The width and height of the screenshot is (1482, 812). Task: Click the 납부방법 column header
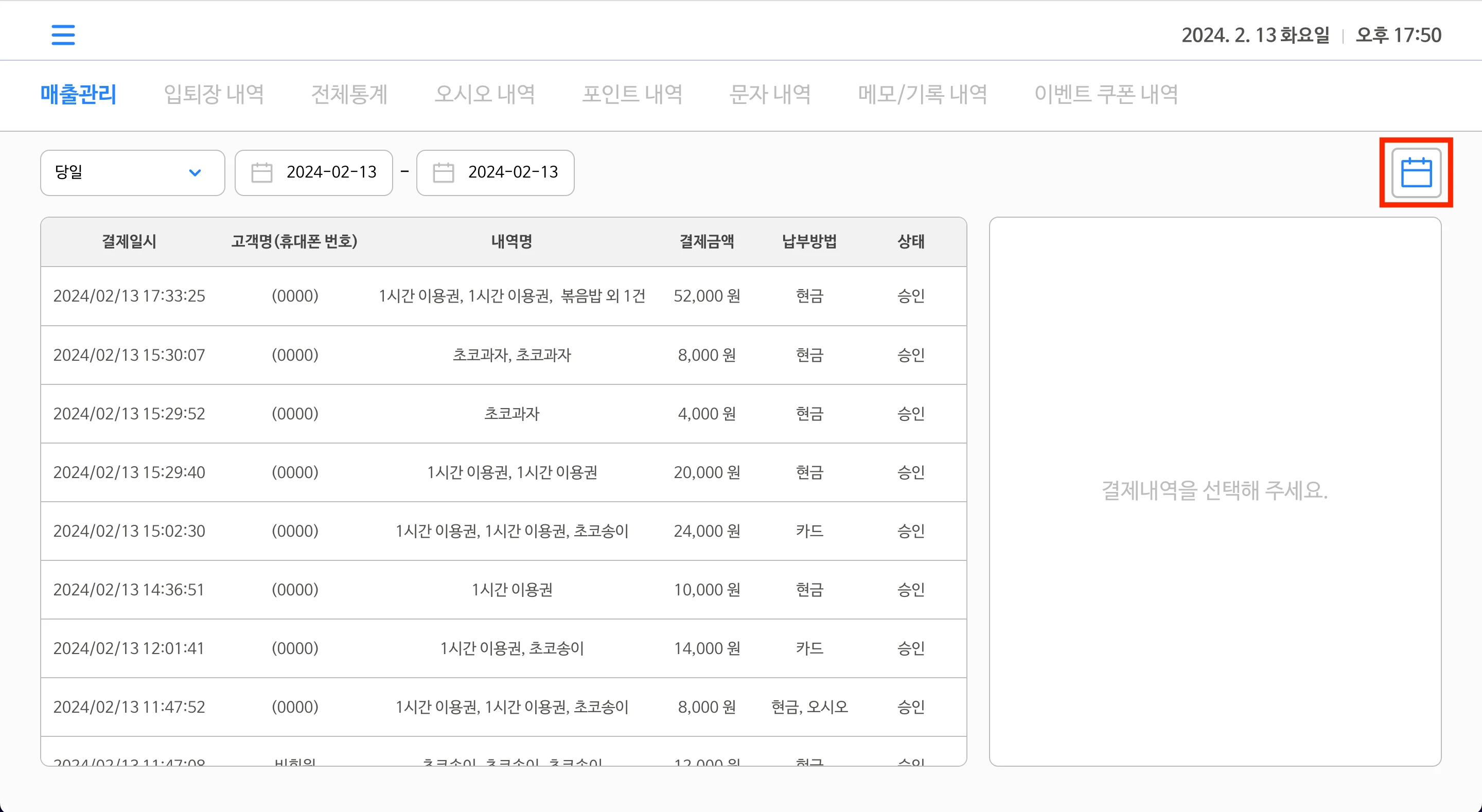tap(809, 241)
